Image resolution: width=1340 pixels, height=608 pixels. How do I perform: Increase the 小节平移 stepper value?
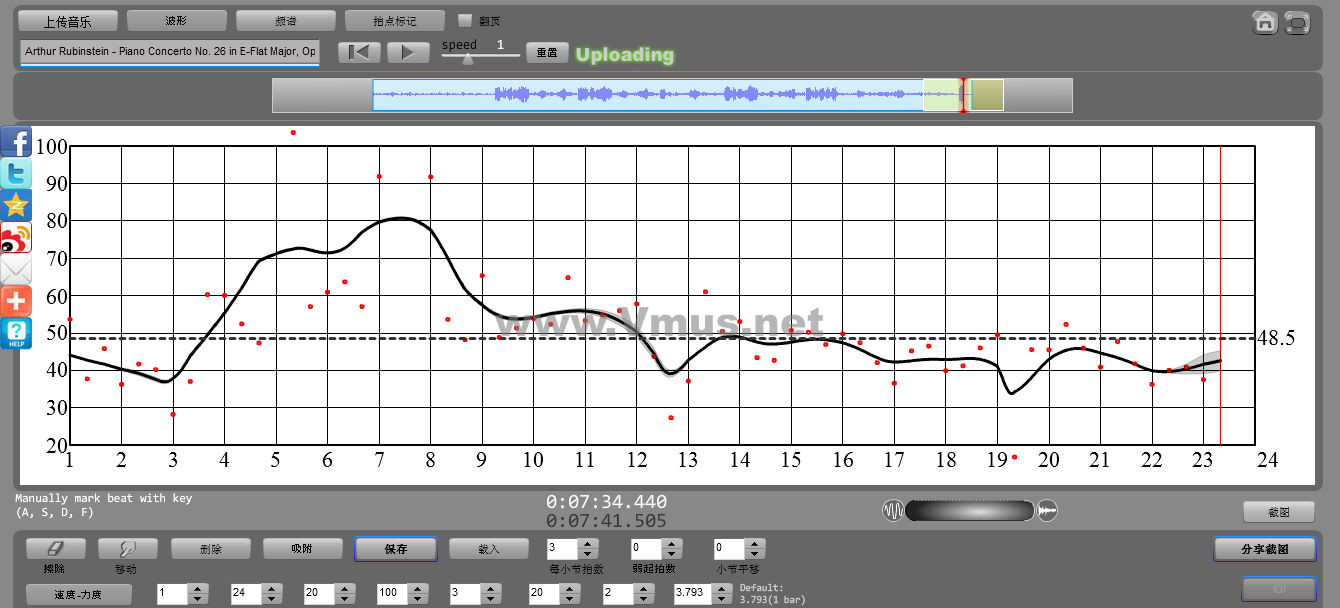[x=755, y=544]
